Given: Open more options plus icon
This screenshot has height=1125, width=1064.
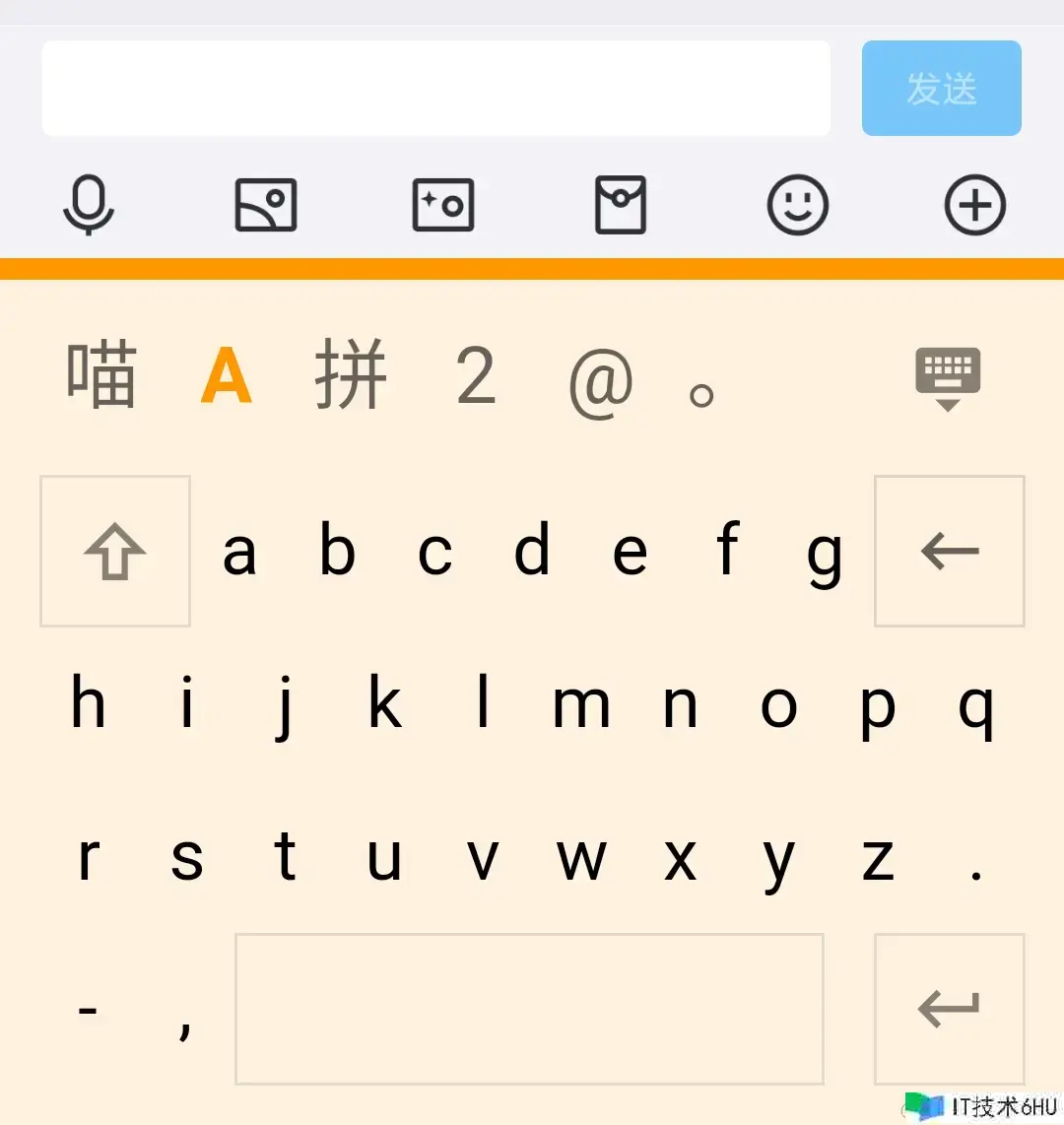Looking at the screenshot, I should tap(975, 205).
